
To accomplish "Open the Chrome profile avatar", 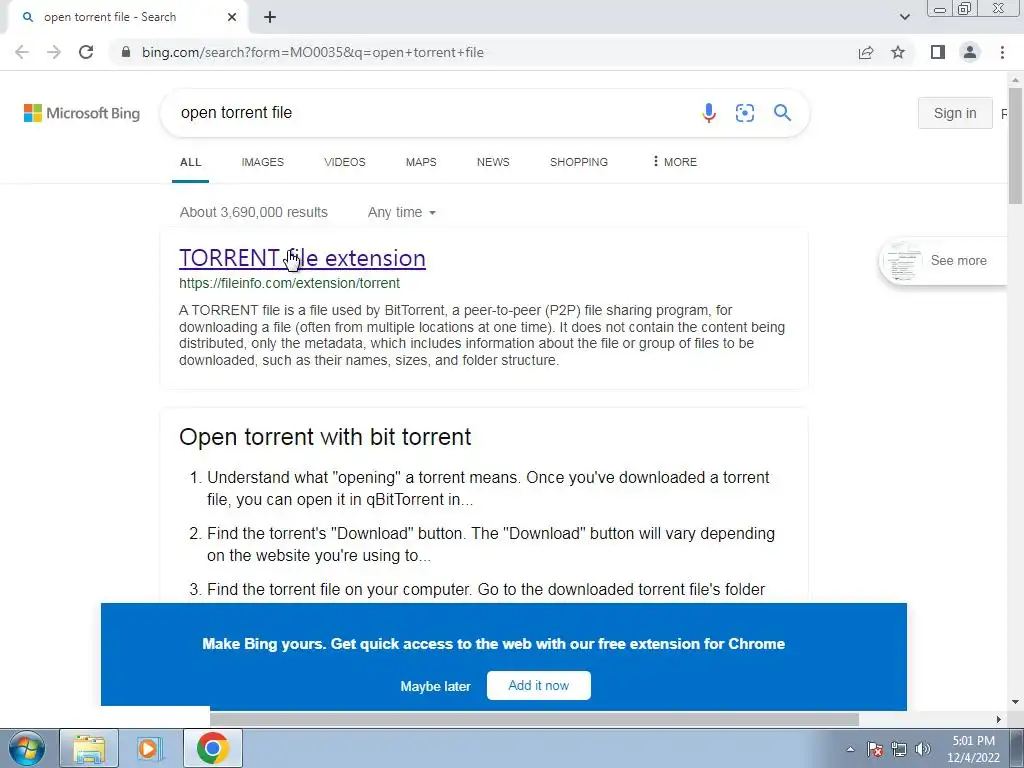I will click(x=970, y=52).
